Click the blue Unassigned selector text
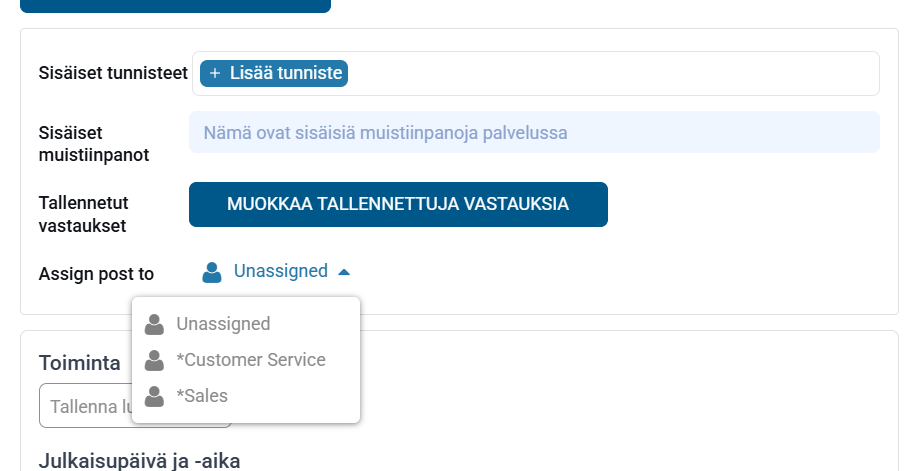The width and height of the screenshot is (919, 471). pyautogui.click(x=280, y=271)
